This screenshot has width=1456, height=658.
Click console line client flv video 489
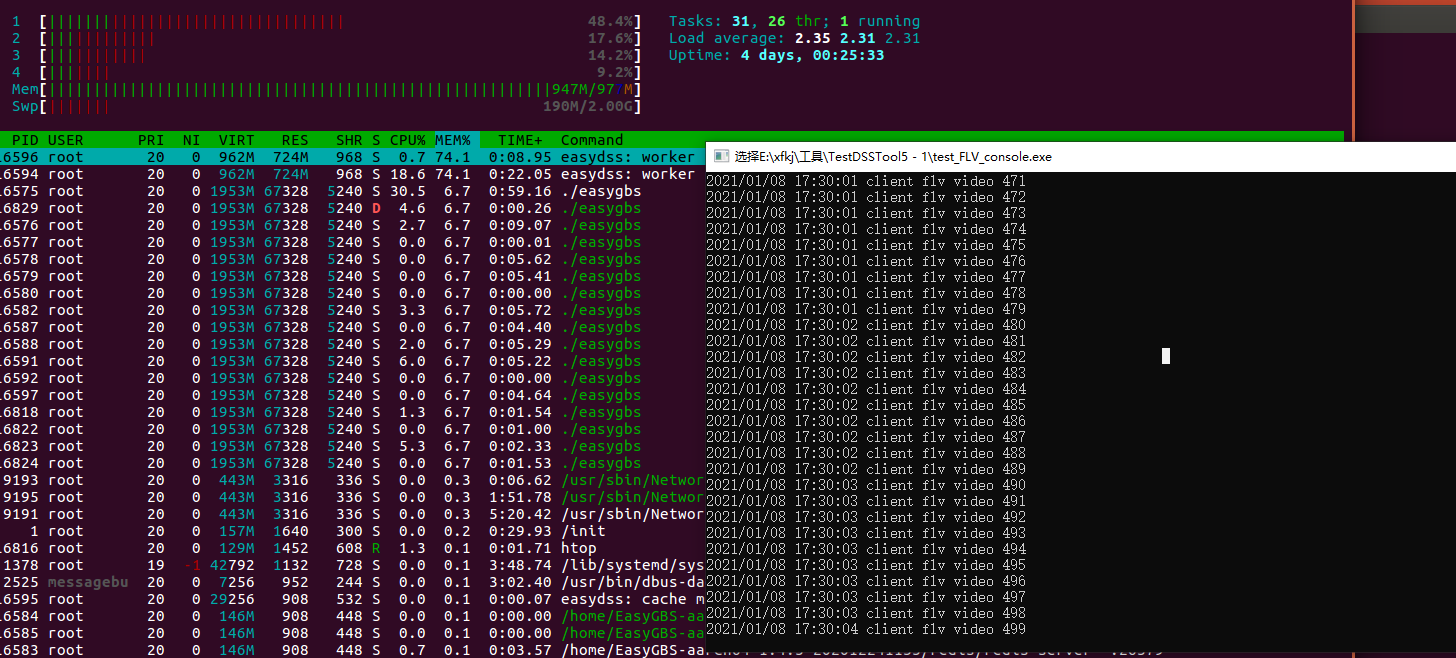pos(866,470)
